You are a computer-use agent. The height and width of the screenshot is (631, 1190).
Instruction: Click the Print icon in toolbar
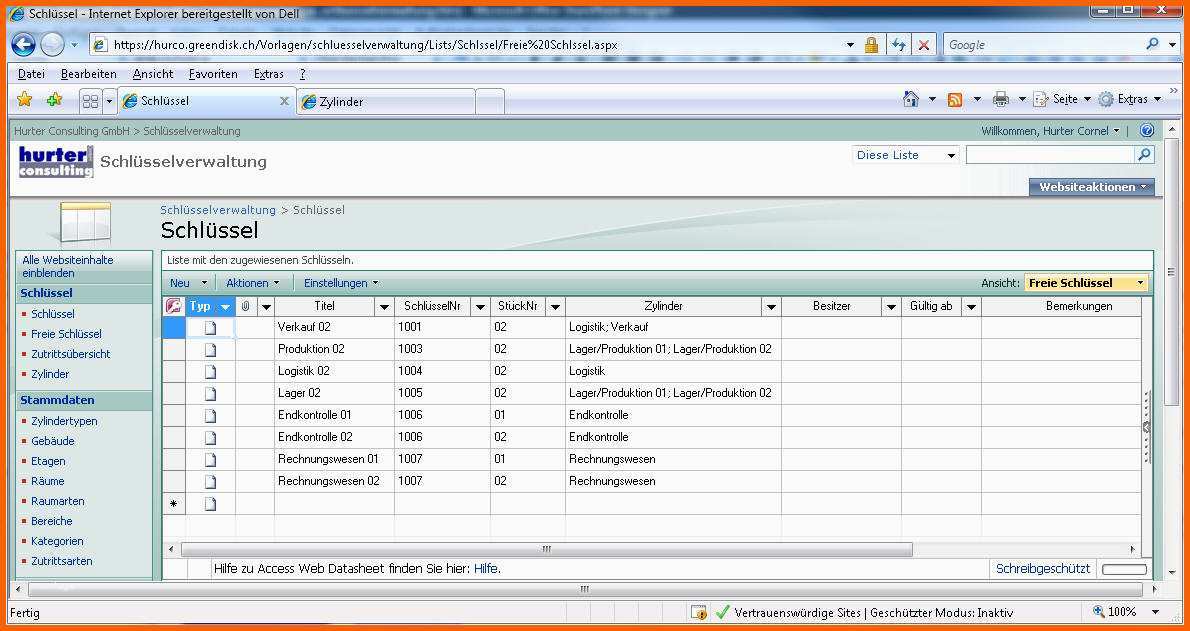coord(1001,99)
